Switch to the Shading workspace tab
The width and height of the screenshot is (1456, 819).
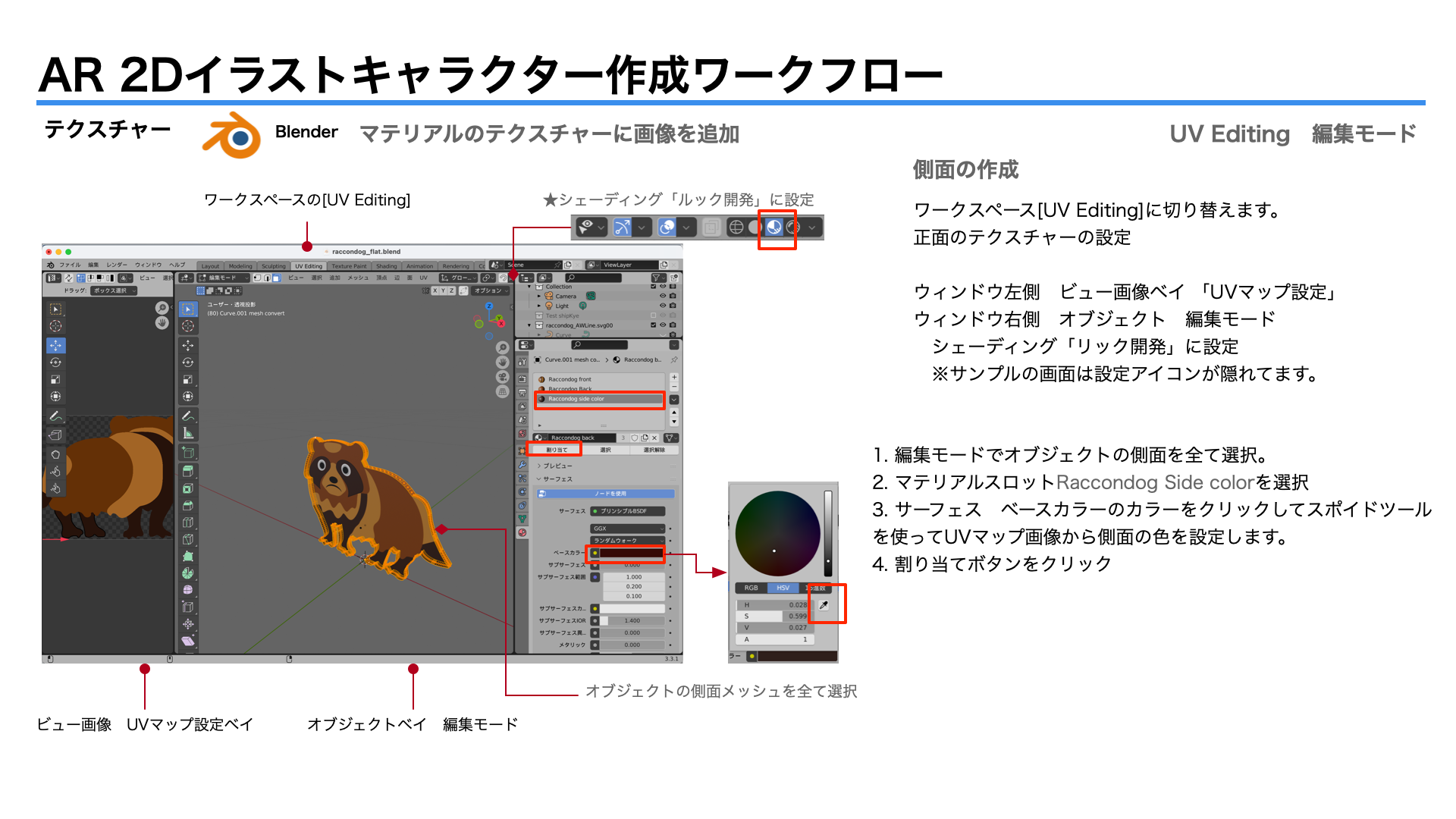[x=387, y=266]
